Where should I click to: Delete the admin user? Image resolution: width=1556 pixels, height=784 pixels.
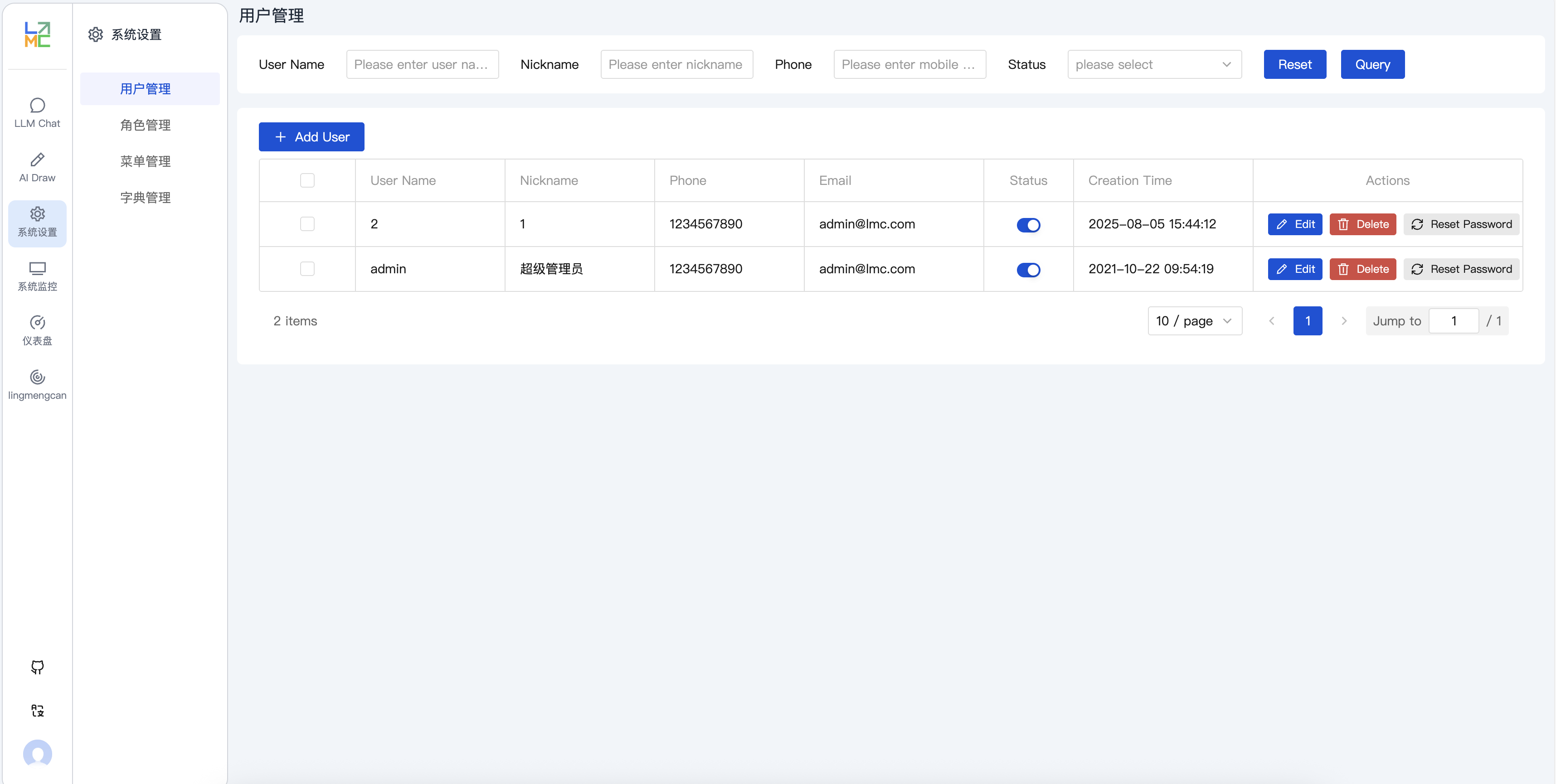click(x=1363, y=269)
